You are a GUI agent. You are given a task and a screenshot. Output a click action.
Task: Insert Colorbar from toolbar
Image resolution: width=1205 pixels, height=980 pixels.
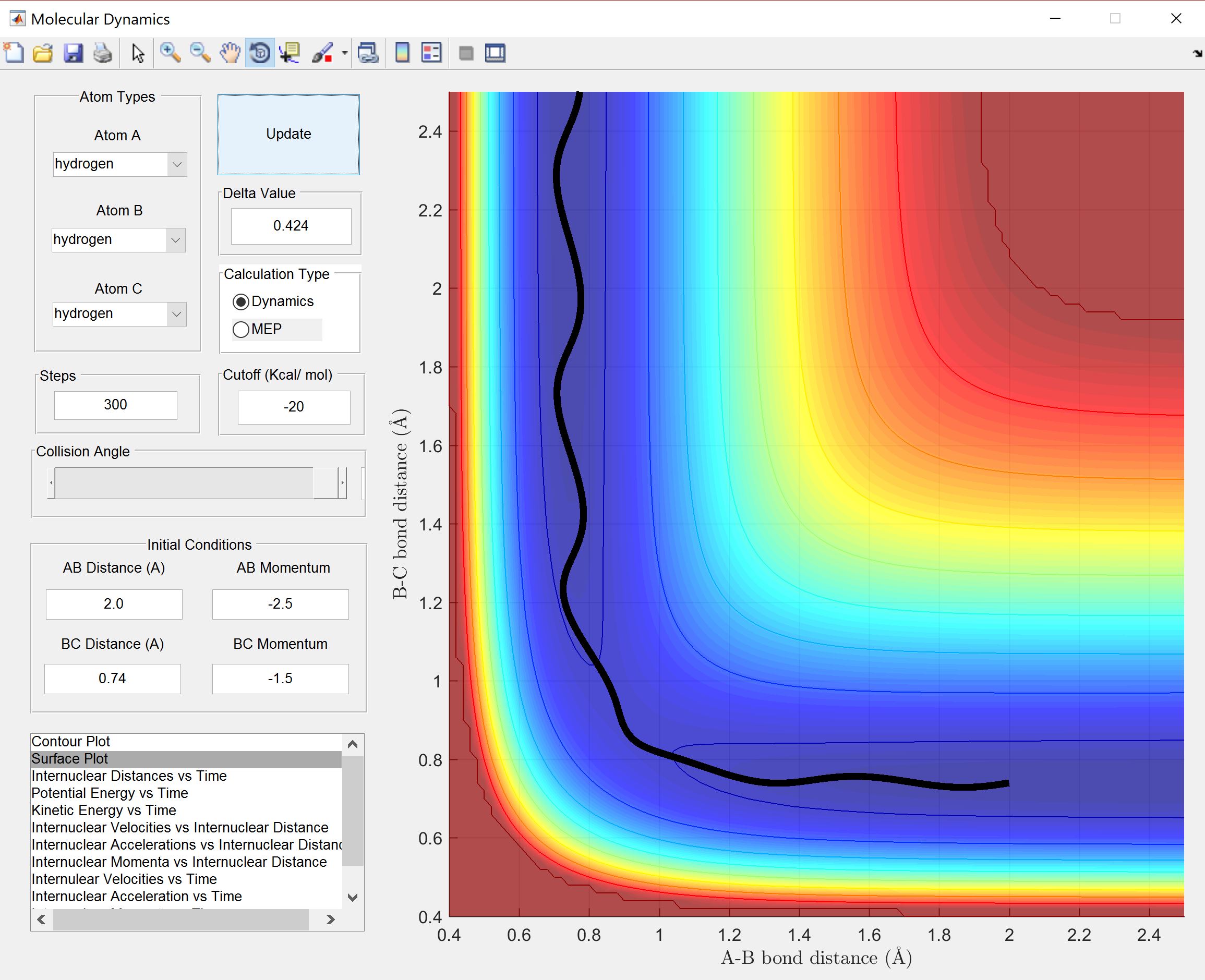(x=402, y=53)
